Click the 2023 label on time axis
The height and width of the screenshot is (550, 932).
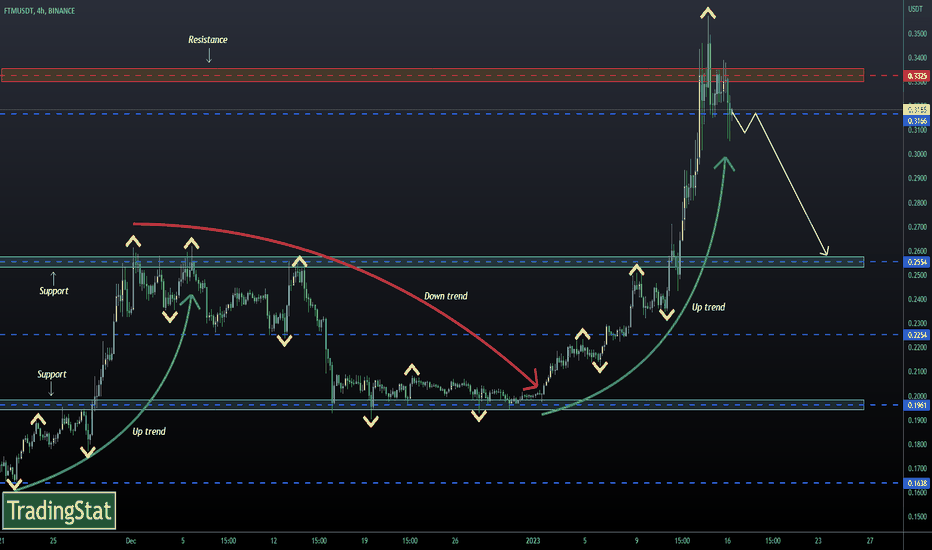[533, 541]
